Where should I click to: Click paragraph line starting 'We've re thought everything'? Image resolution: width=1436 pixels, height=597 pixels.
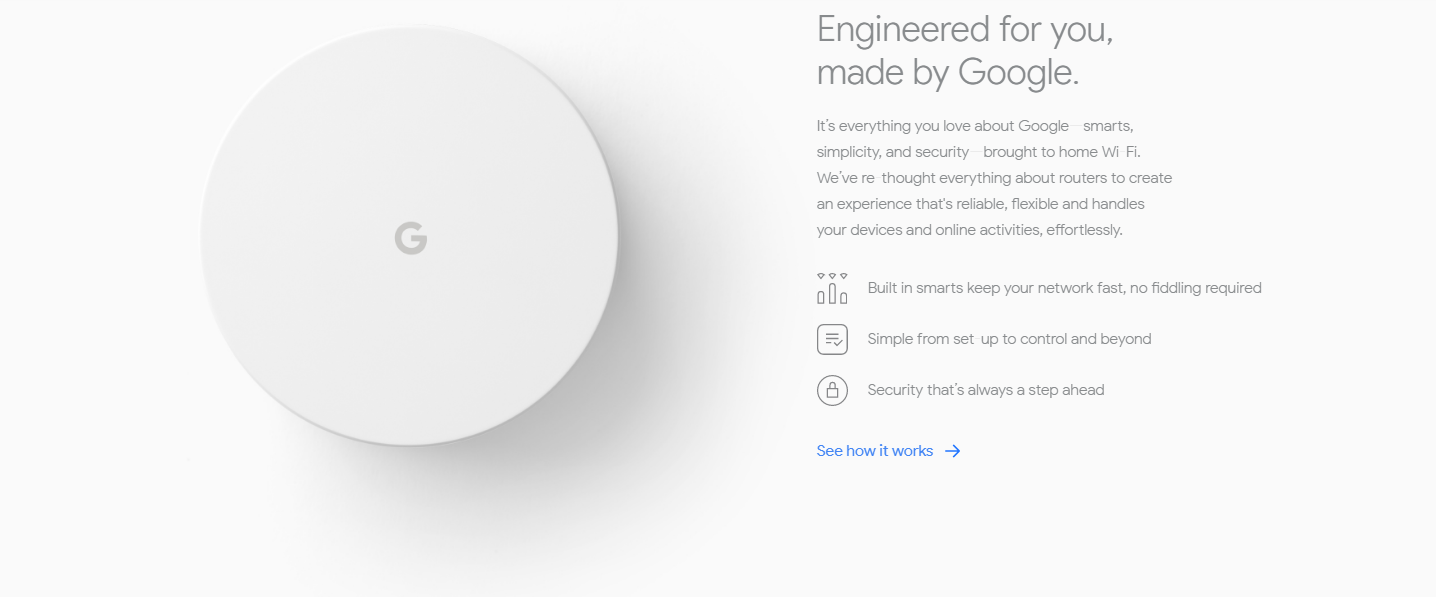(994, 178)
